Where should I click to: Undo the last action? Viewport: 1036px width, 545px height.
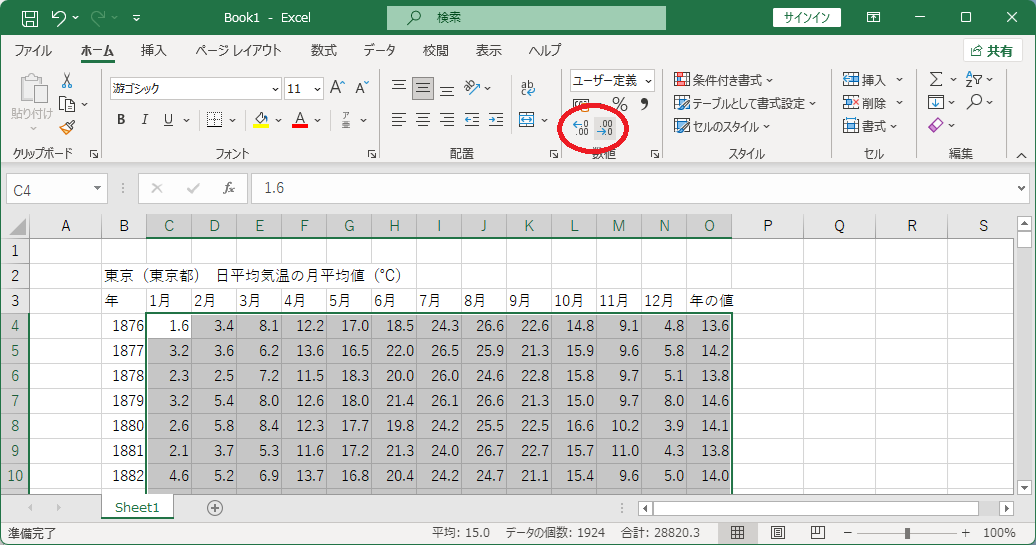(x=58, y=18)
